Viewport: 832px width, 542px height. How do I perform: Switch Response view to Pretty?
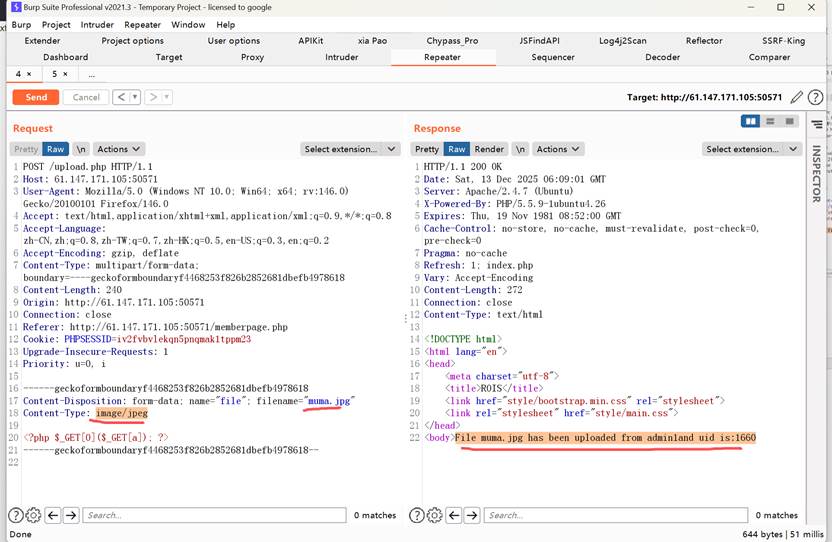point(427,149)
